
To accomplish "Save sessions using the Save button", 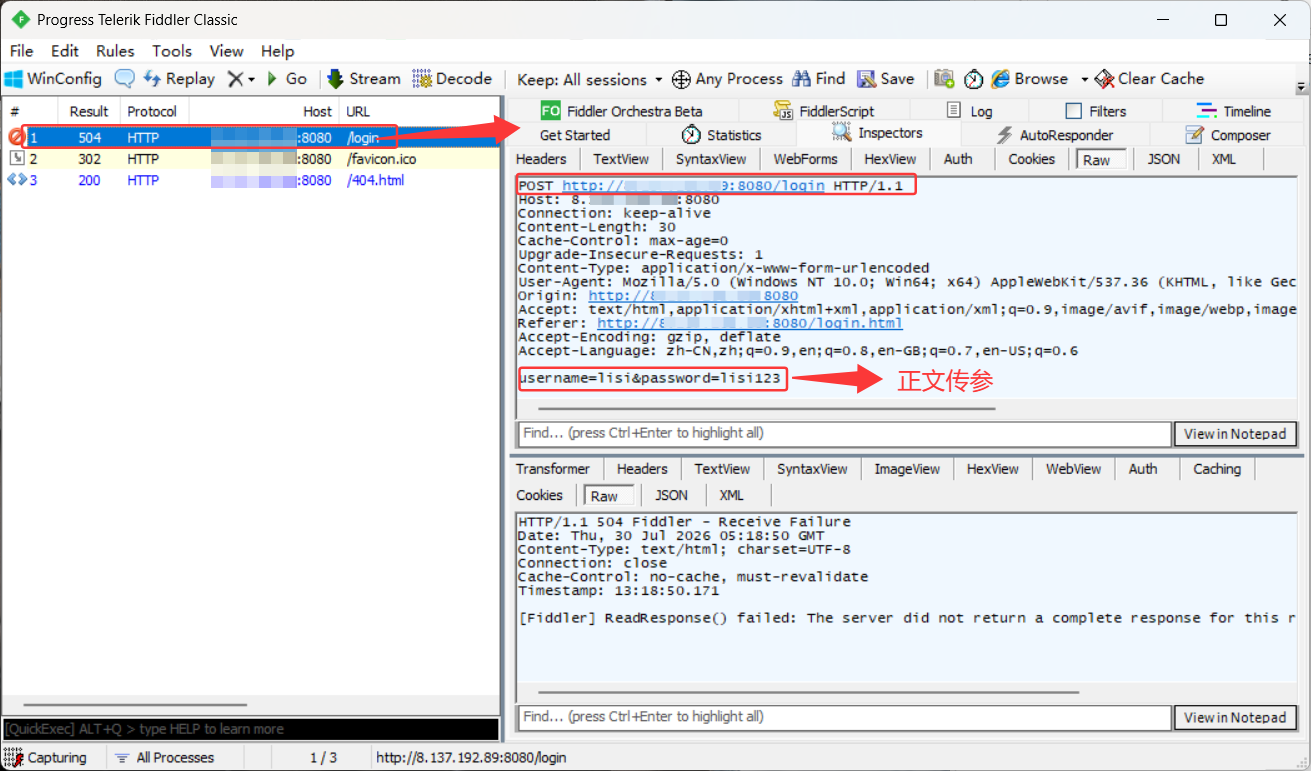I will click(884, 79).
